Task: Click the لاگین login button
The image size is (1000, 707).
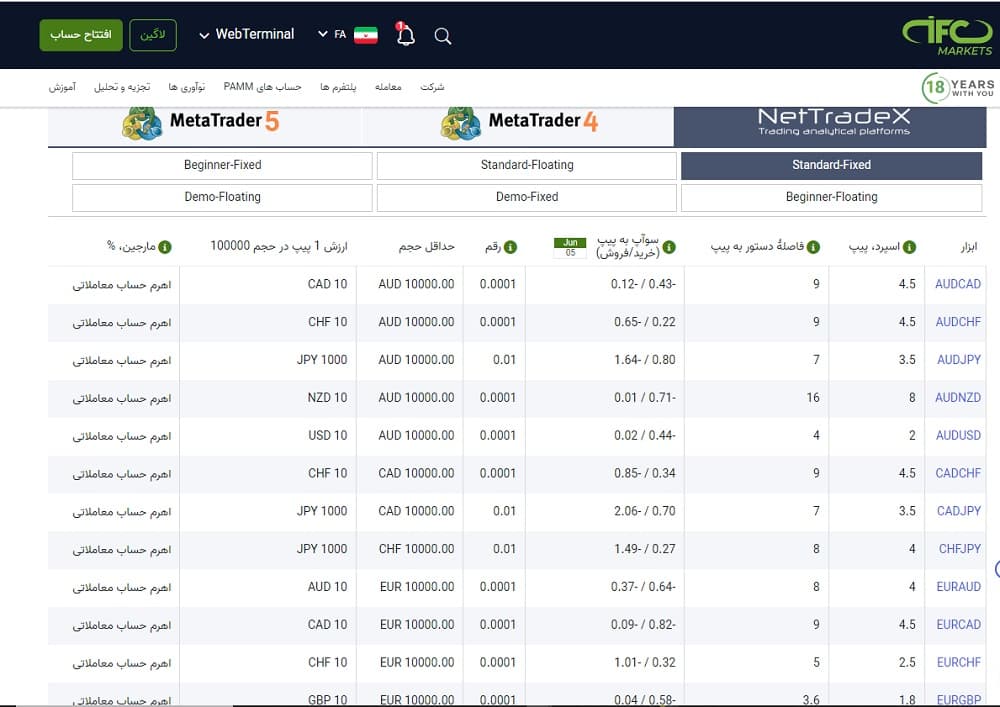Action: tap(153, 34)
